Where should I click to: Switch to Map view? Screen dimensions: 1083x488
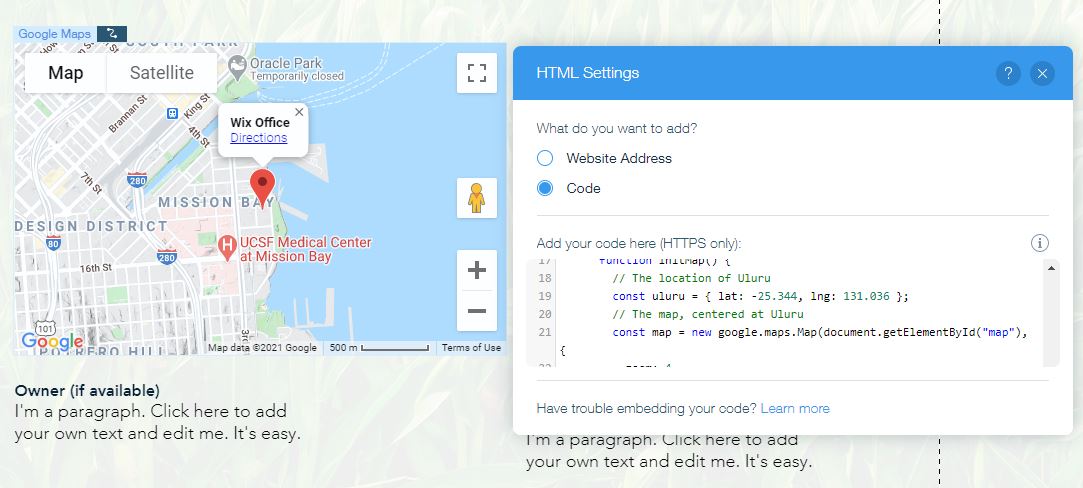pos(66,73)
